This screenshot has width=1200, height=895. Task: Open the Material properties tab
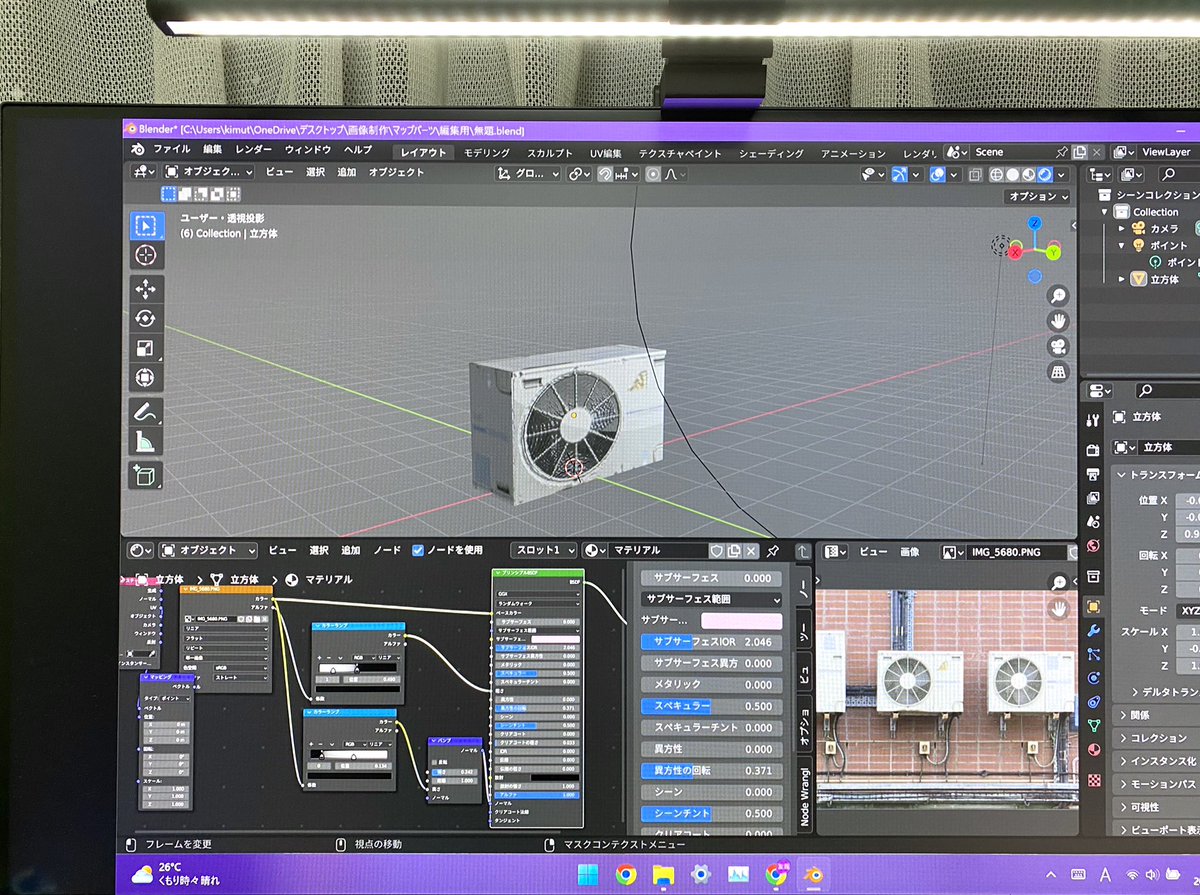pos(1093,749)
